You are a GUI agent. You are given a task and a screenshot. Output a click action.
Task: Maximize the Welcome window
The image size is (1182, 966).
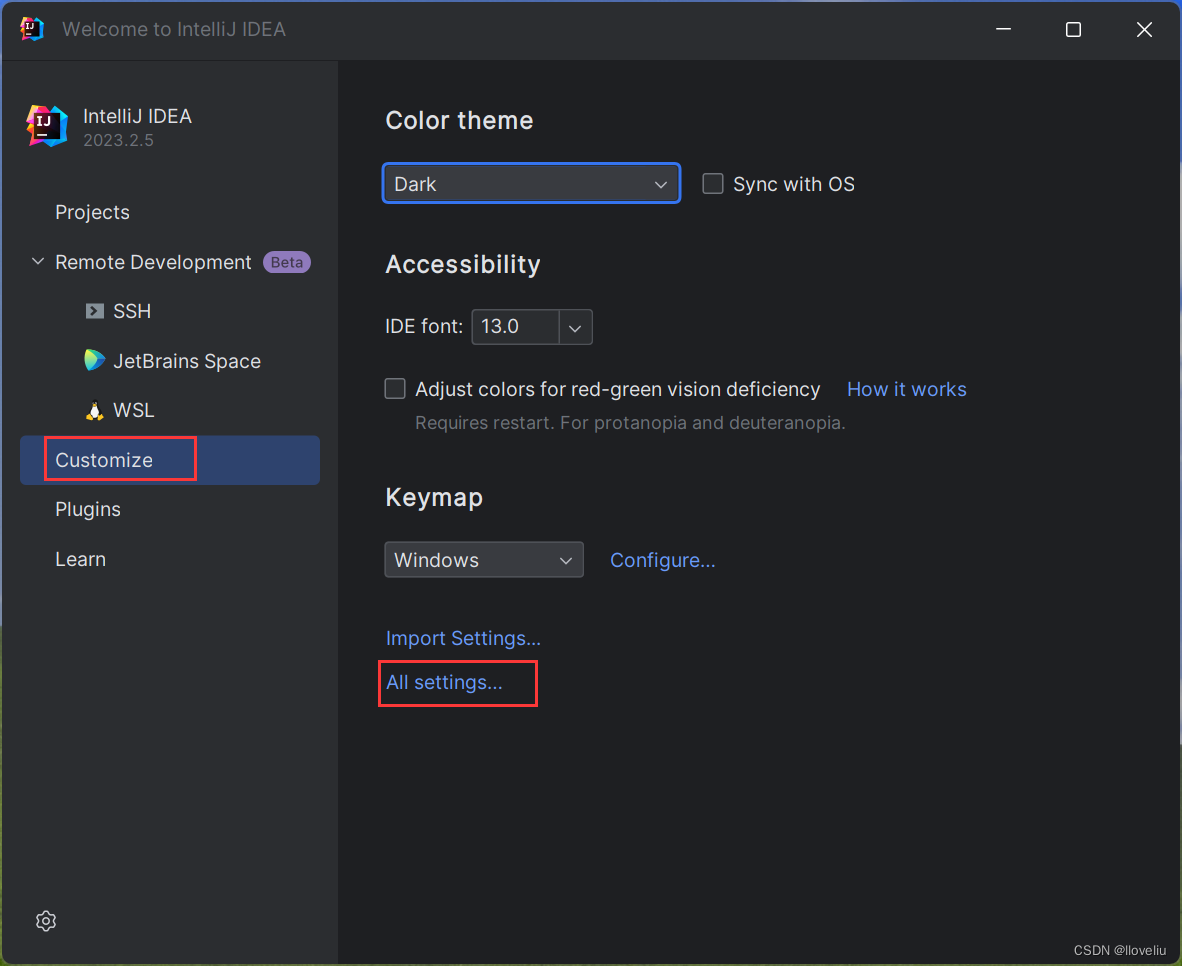tap(1073, 29)
